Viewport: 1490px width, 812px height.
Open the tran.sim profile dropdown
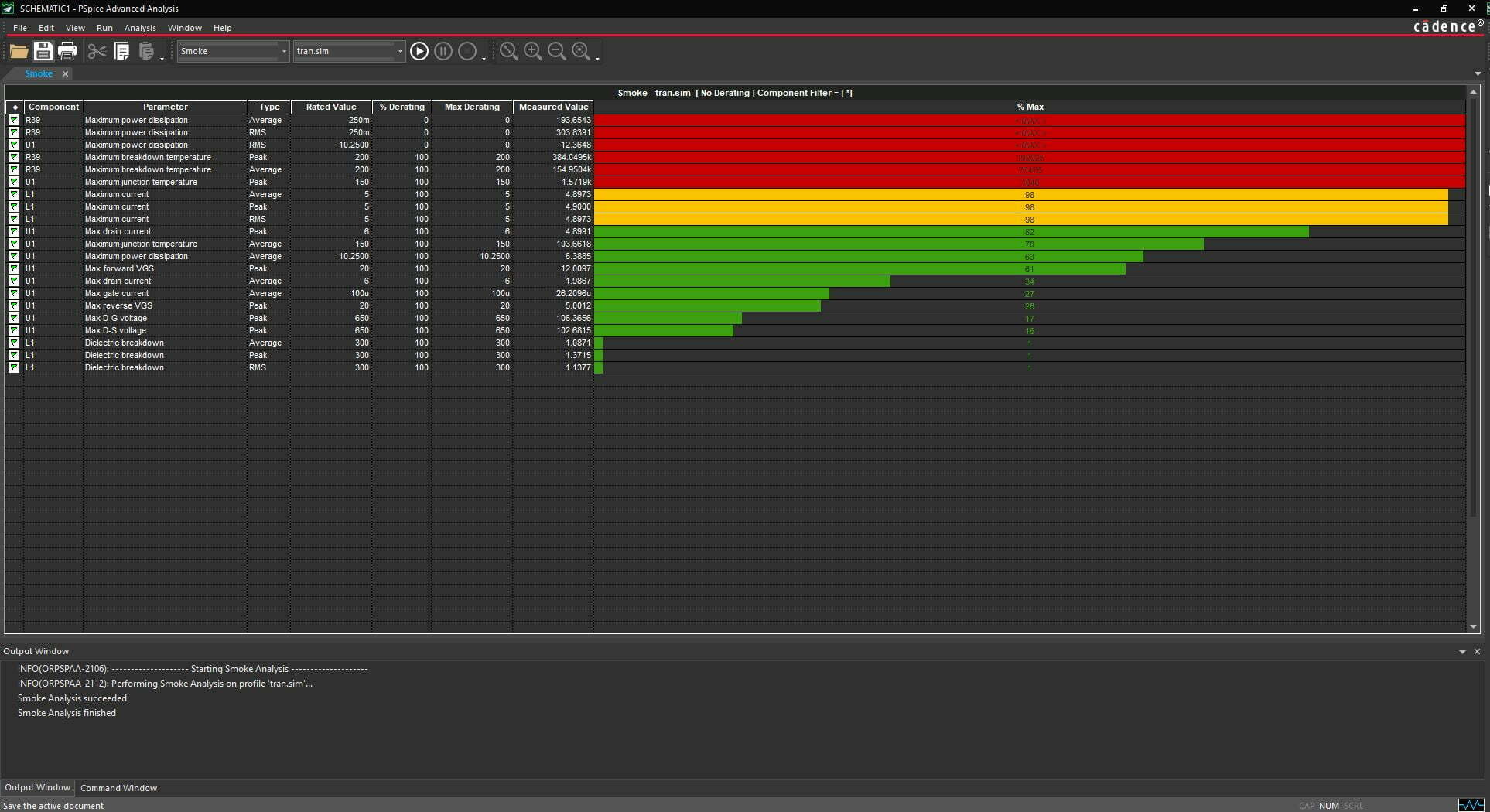400,51
